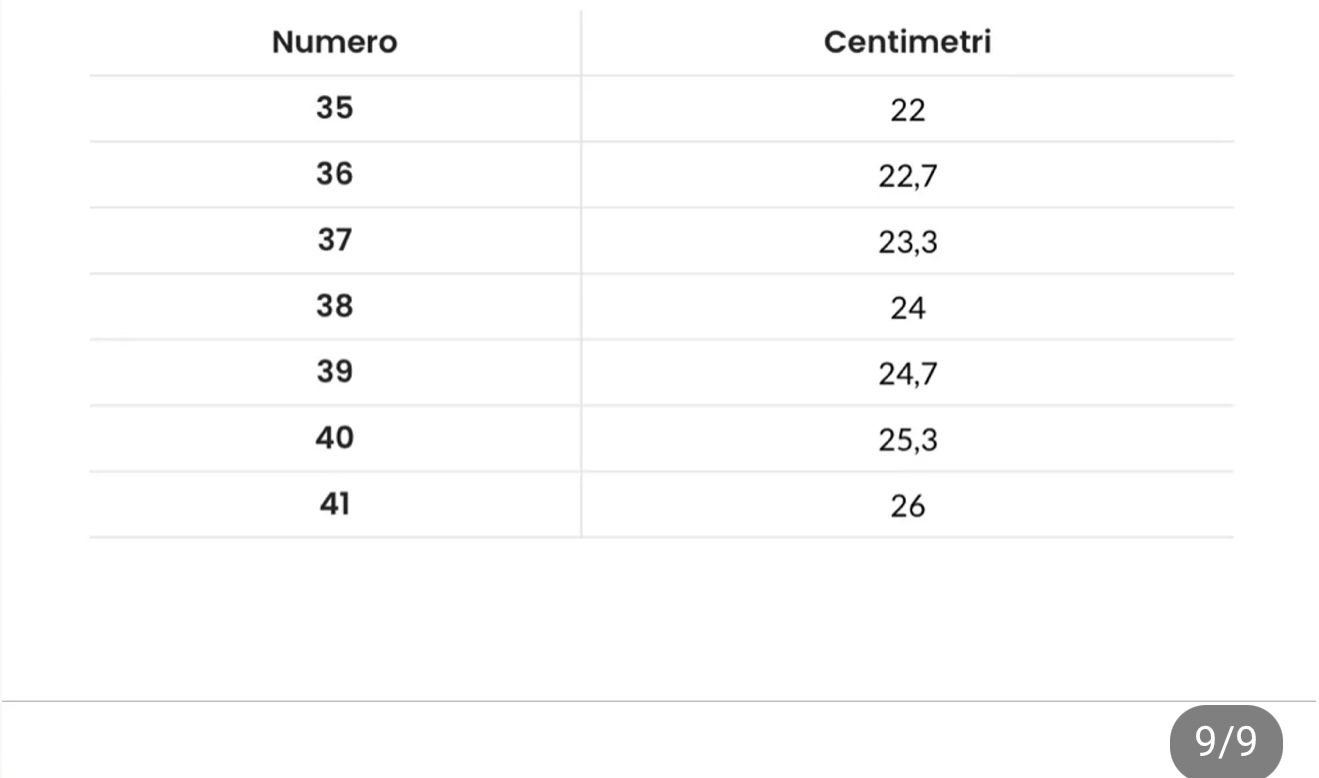The height and width of the screenshot is (778, 1319).
Task: Select size number 41 cell
Action: [x=334, y=504]
